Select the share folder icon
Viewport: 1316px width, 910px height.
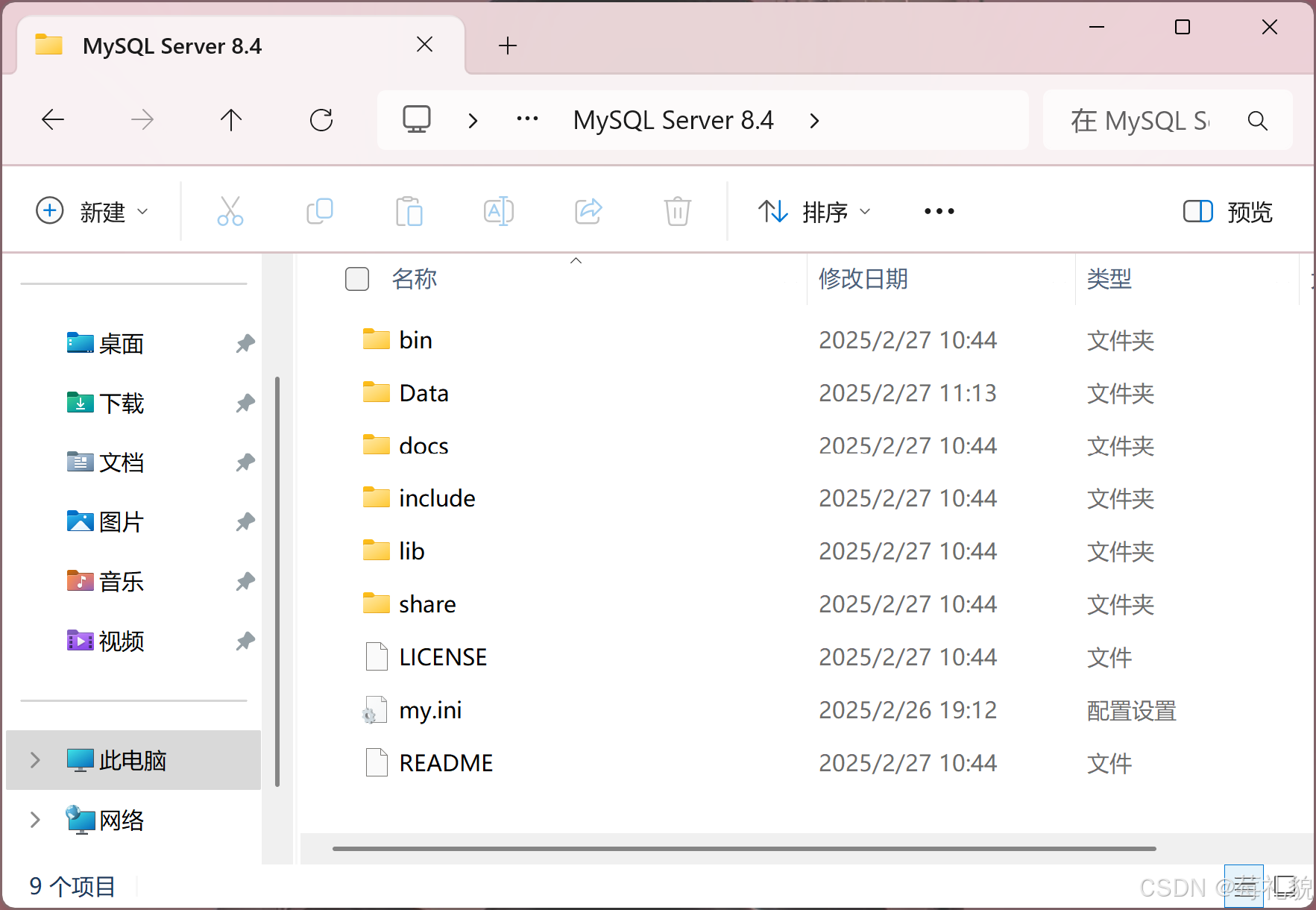point(377,603)
